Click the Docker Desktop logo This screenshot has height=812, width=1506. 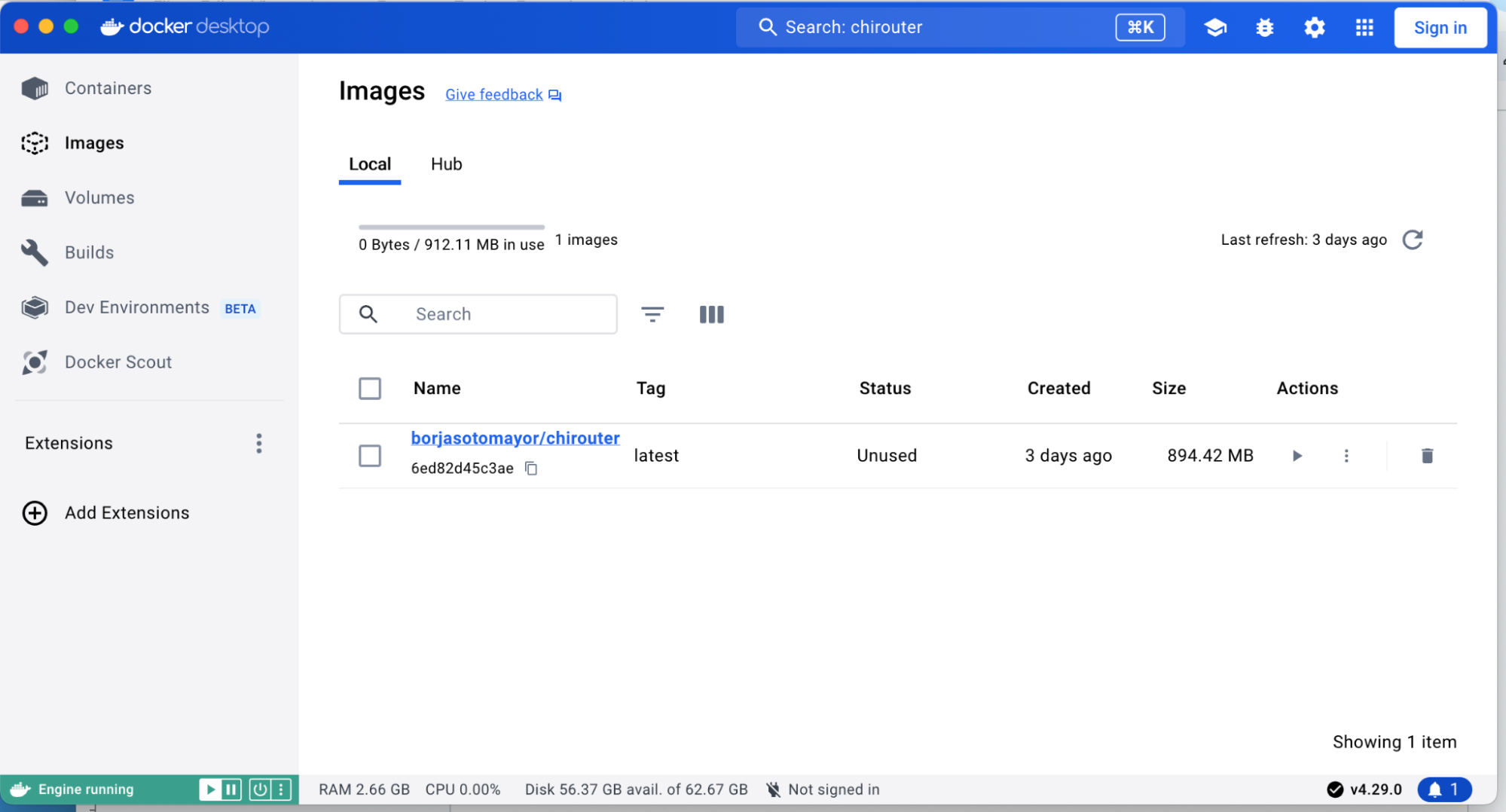185,27
